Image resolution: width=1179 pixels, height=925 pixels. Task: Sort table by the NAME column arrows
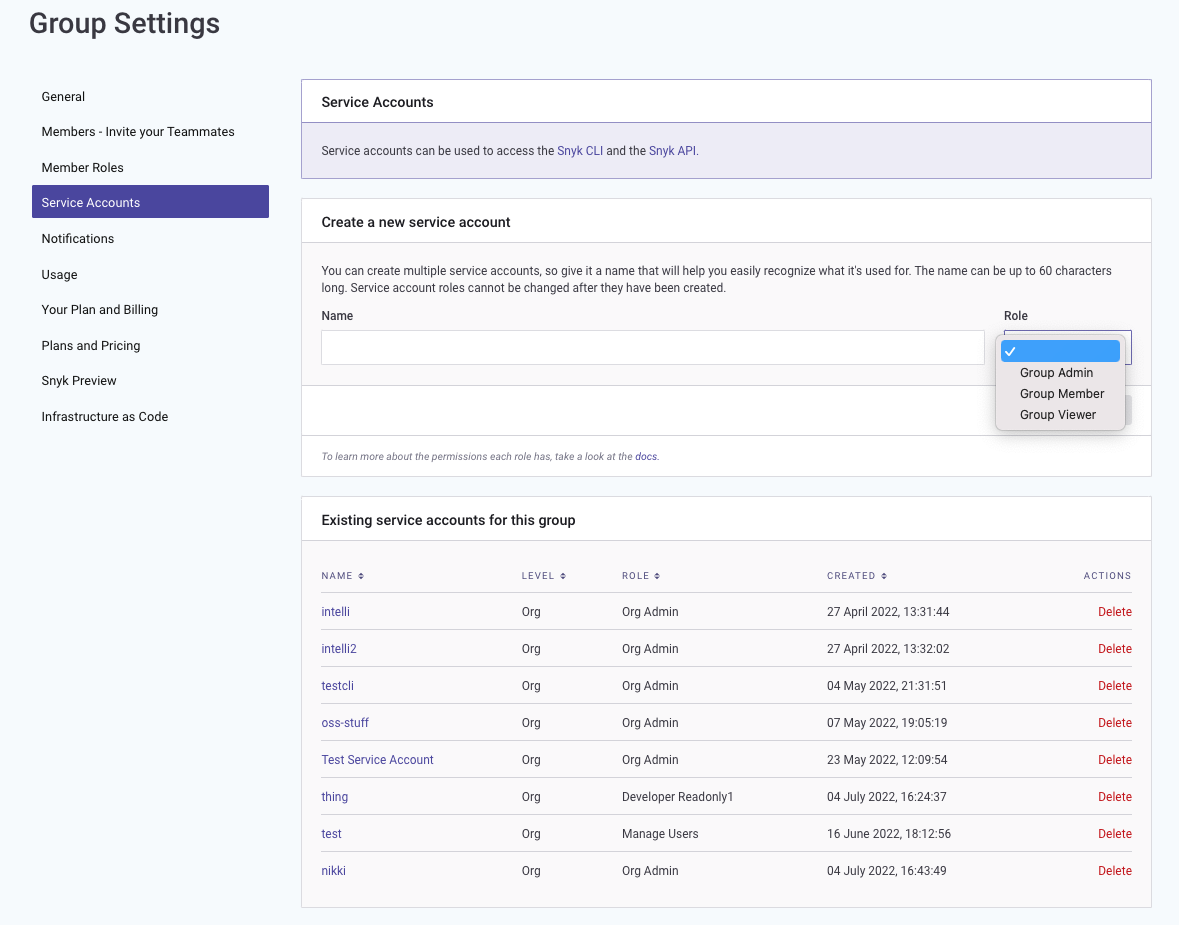pyautogui.click(x=361, y=576)
